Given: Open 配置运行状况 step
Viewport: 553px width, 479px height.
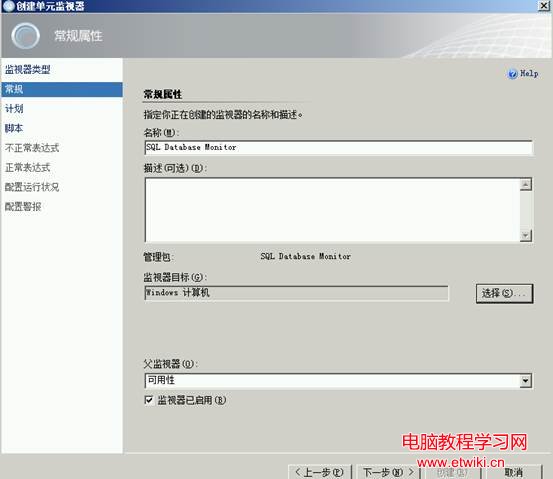Looking at the screenshot, I should [32, 187].
